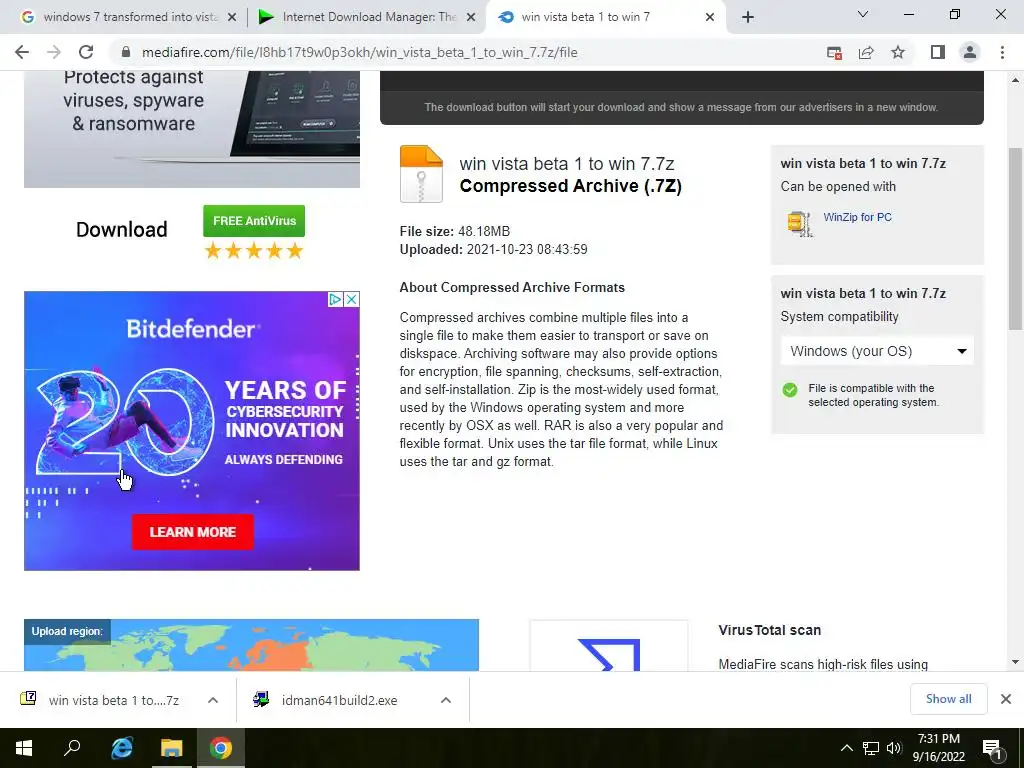This screenshot has width=1024, height=768.
Task: Open the notification center icon
Action: 993,748
